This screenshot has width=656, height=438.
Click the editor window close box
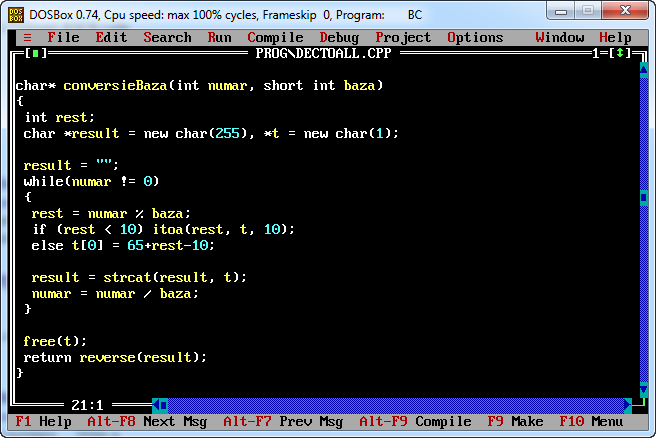pyautogui.click(x=35, y=53)
